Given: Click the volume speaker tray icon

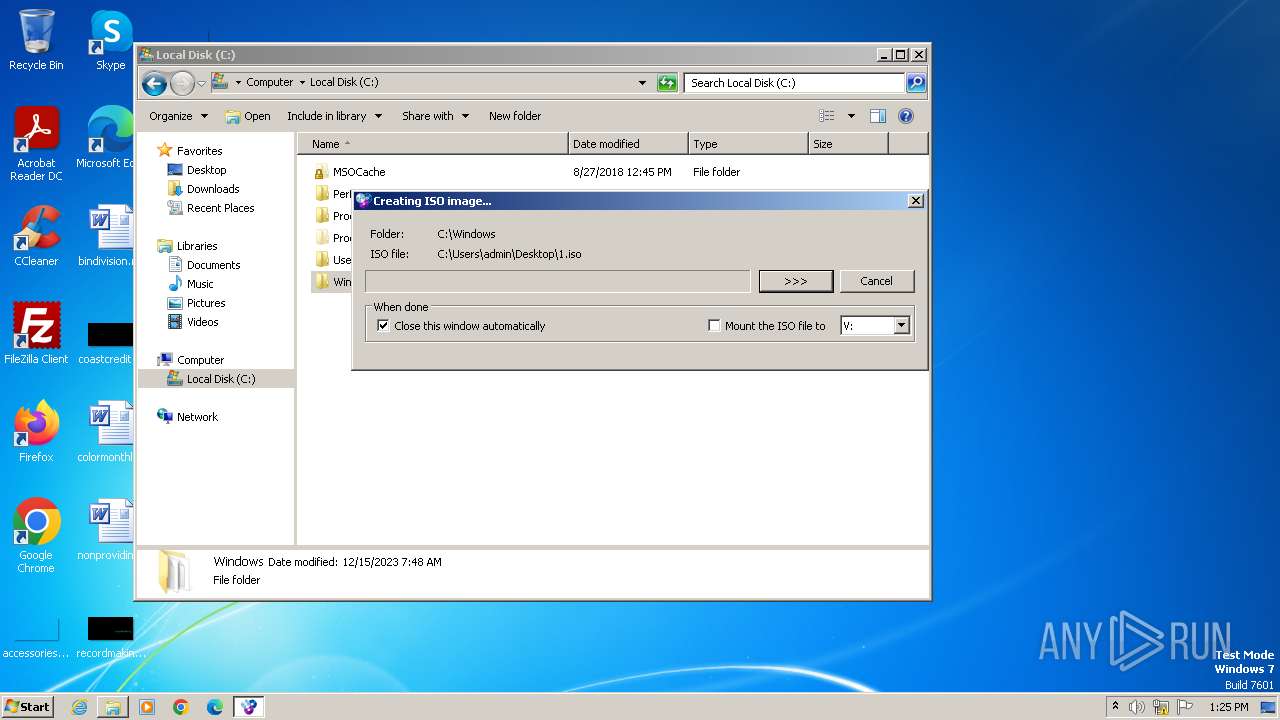Looking at the screenshot, I should [x=1137, y=707].
